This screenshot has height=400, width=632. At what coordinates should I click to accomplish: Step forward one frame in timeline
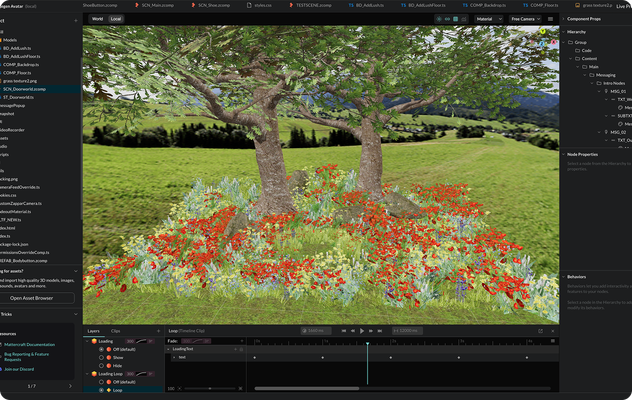click(x=371, y=331)
